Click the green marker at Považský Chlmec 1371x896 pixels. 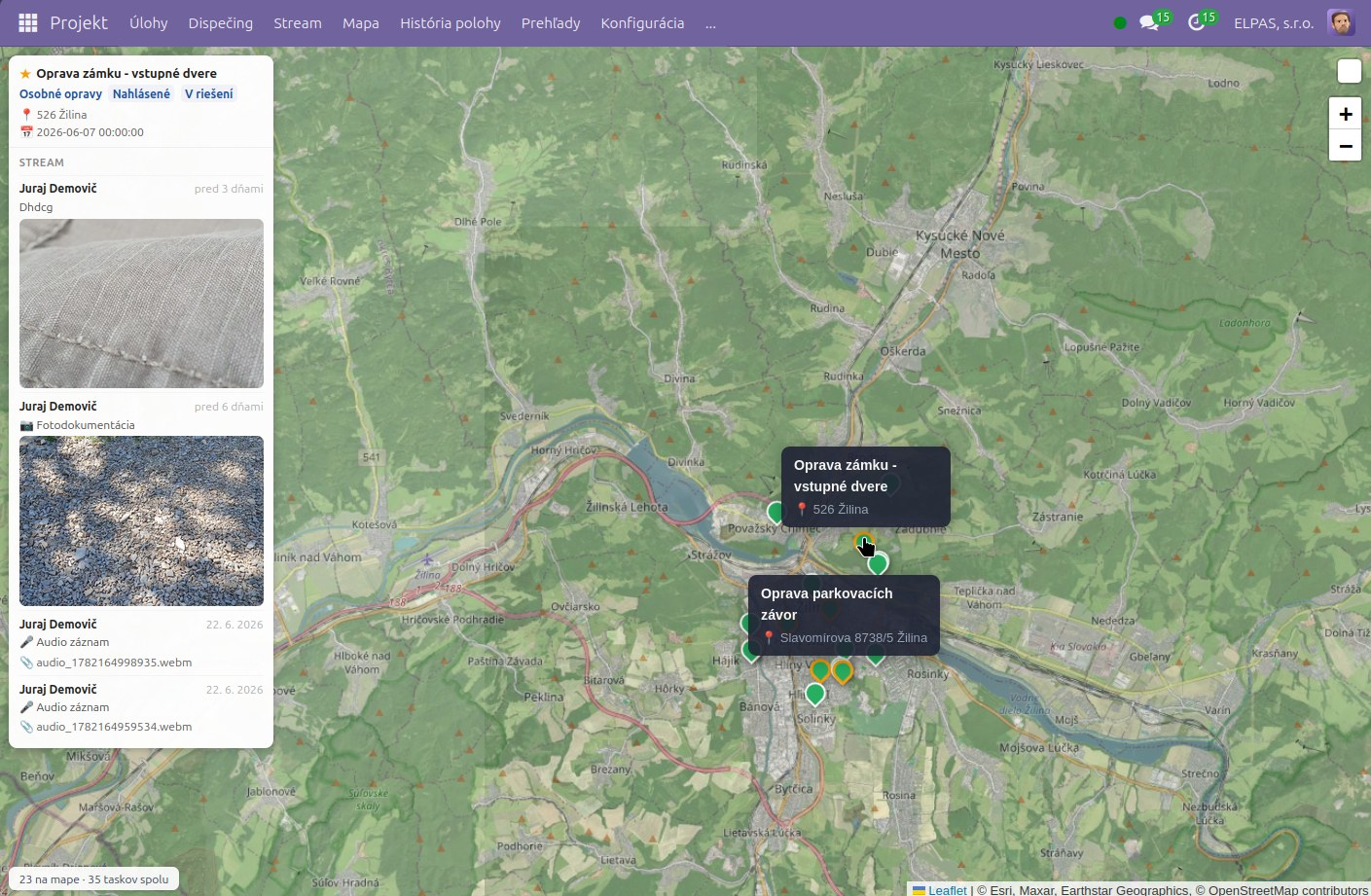[776, 512]
